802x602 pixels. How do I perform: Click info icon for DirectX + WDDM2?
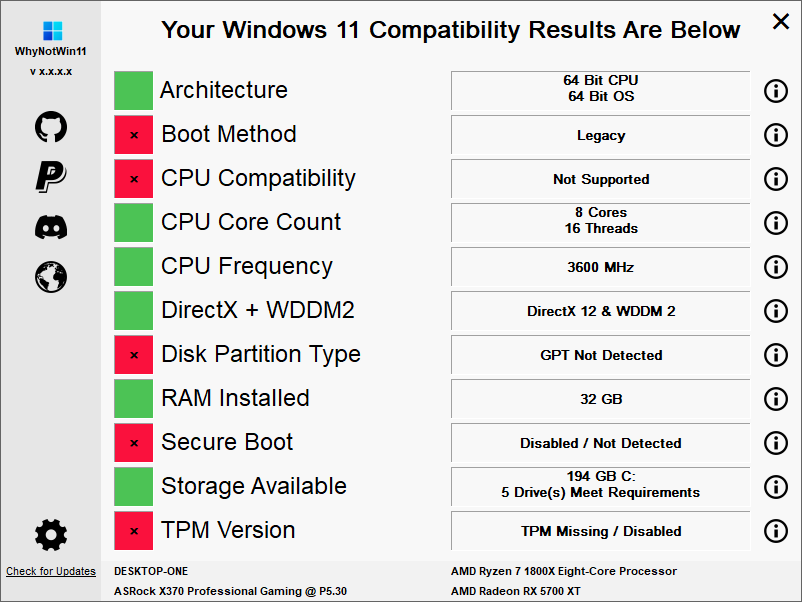(x=776, y=311)
